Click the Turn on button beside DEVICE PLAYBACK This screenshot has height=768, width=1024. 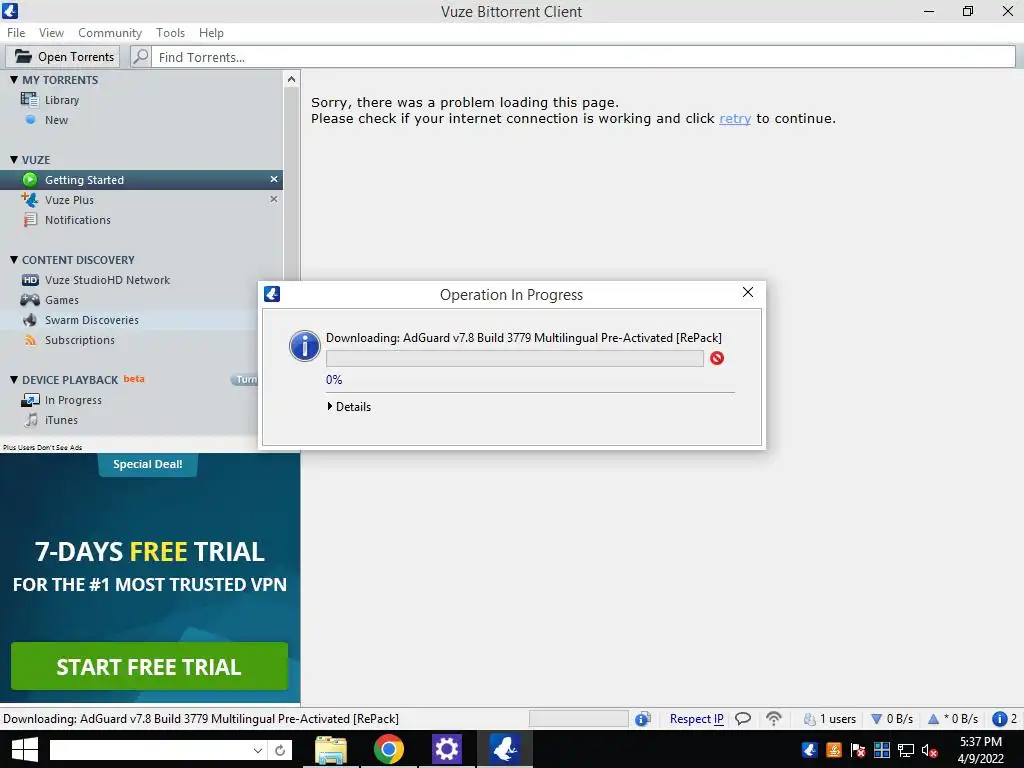[245, 379]
